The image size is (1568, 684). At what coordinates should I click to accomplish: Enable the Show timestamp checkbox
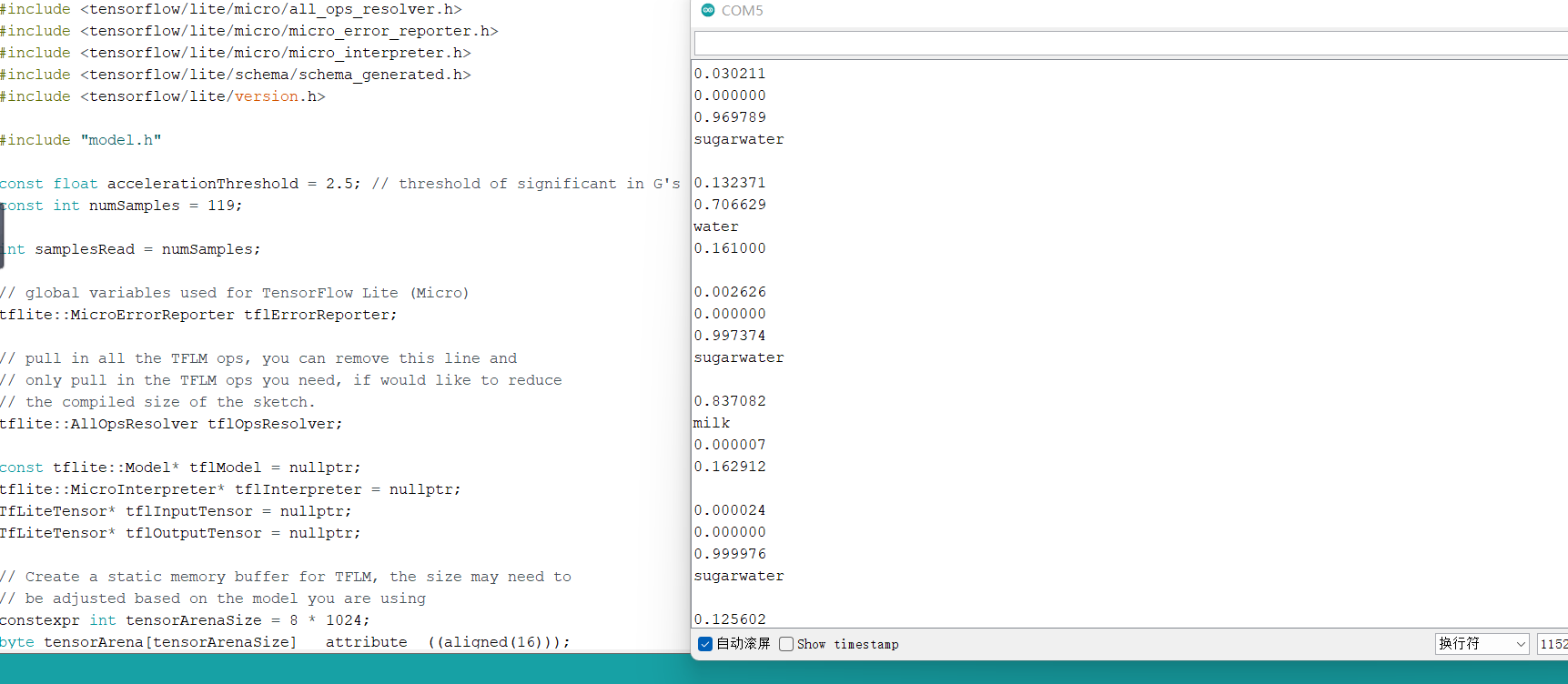[x=786, y=644]
